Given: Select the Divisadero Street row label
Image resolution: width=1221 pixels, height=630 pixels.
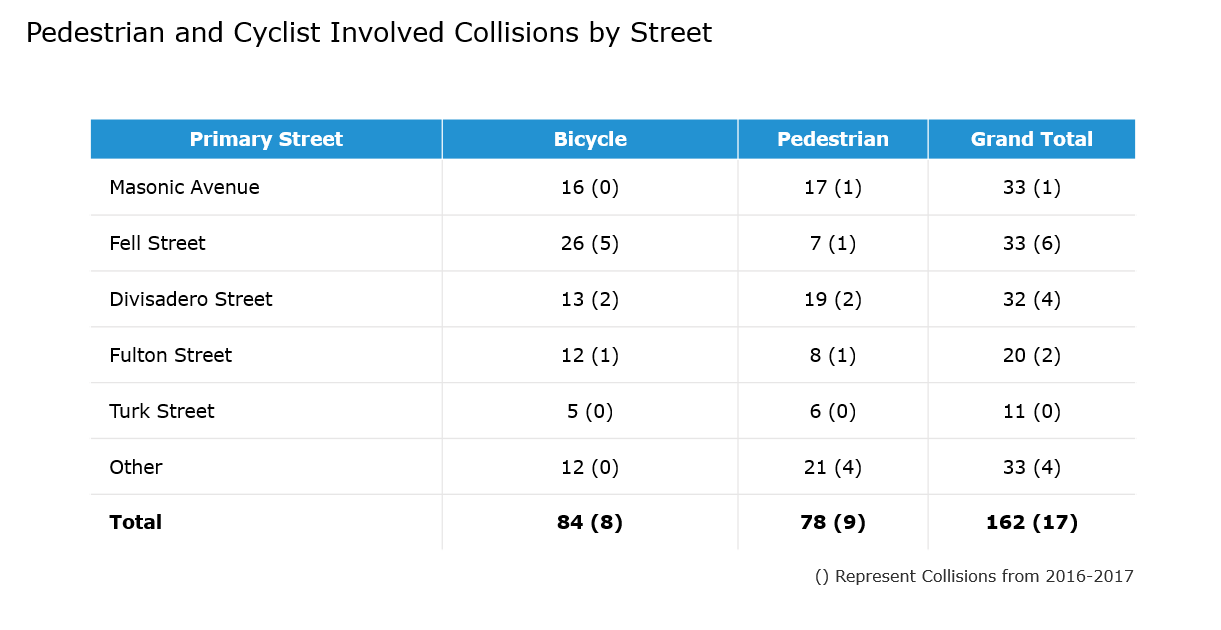Looking at the screenshot, I should [x=190, y=299].
